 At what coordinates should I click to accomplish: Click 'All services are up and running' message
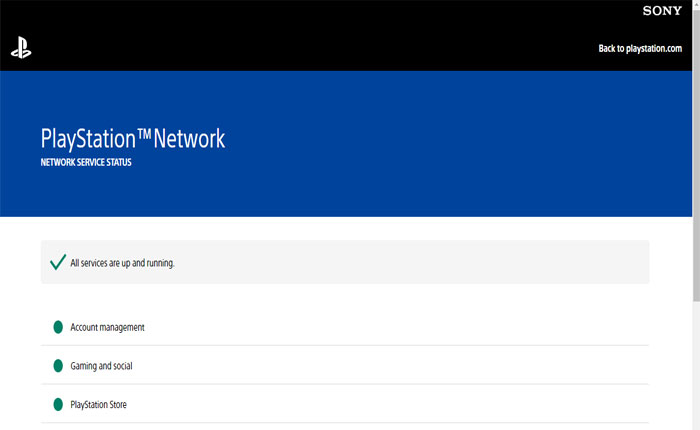tap(122, 263)
